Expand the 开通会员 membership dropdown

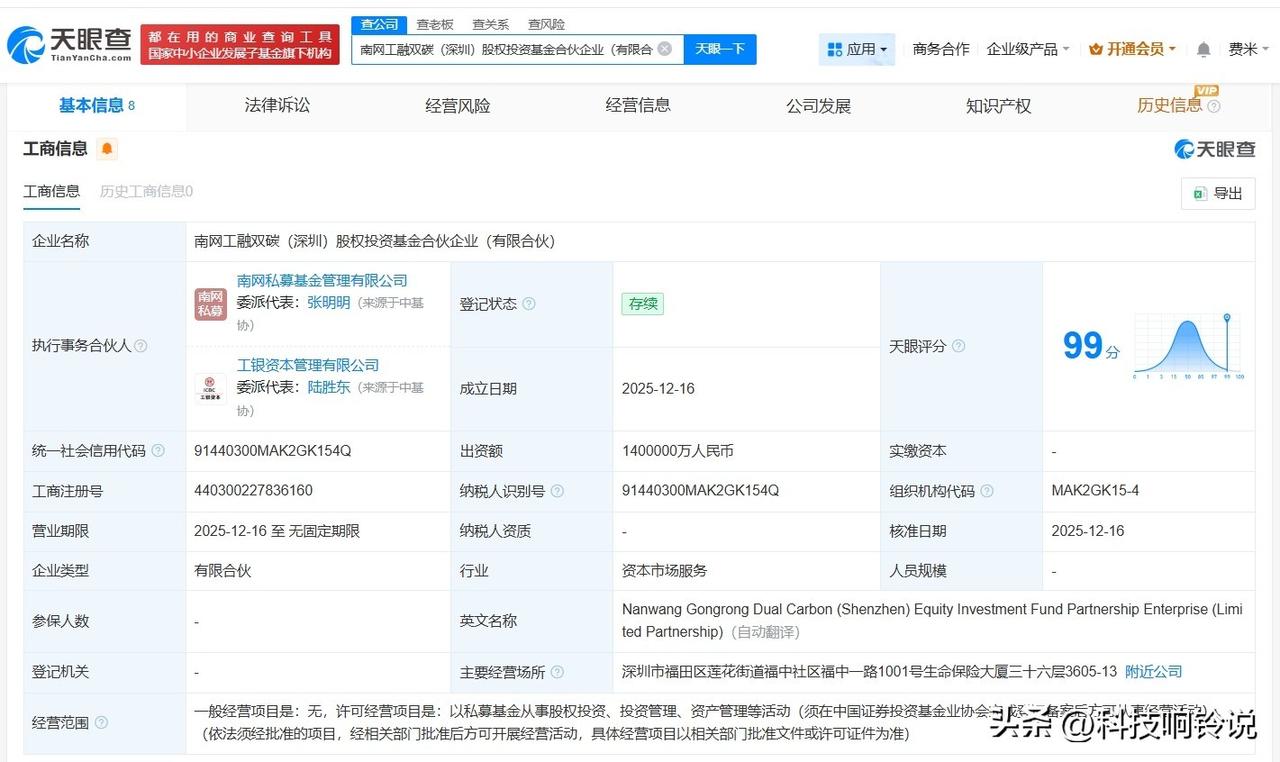(x=1132, y=49)
